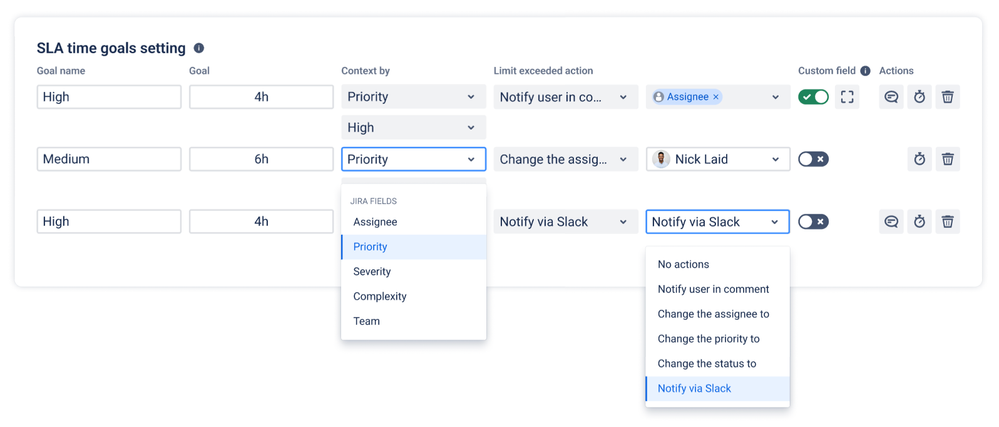Delete the Medium goal with the trash icon
Image resolution: width=999 pixels, height=427 pixels.
pos(947,159)
